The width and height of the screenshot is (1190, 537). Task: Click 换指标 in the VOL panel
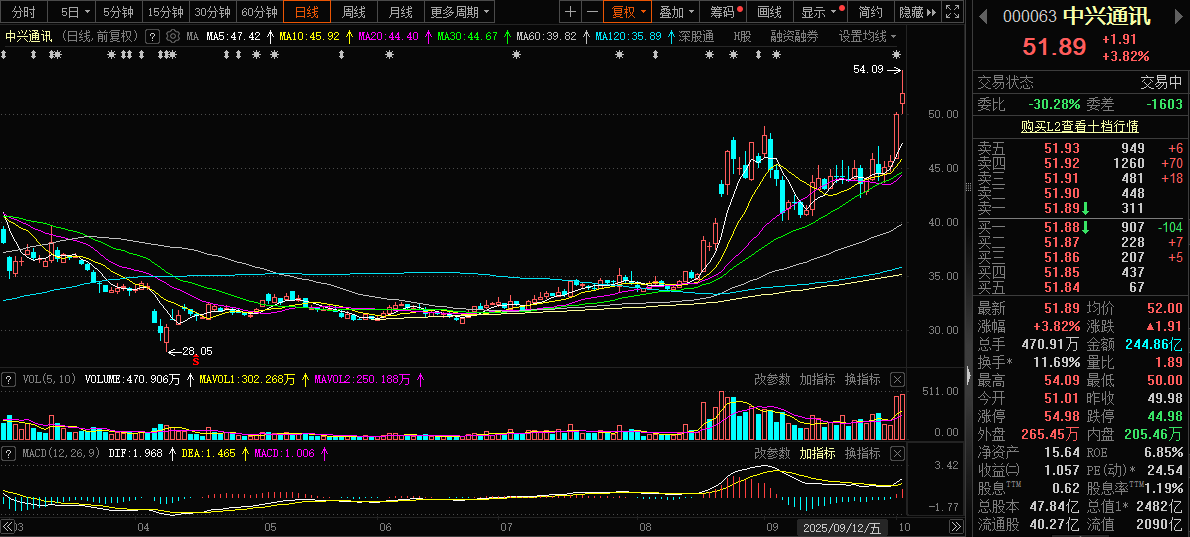pyautogui.click(x=863, y=379)
